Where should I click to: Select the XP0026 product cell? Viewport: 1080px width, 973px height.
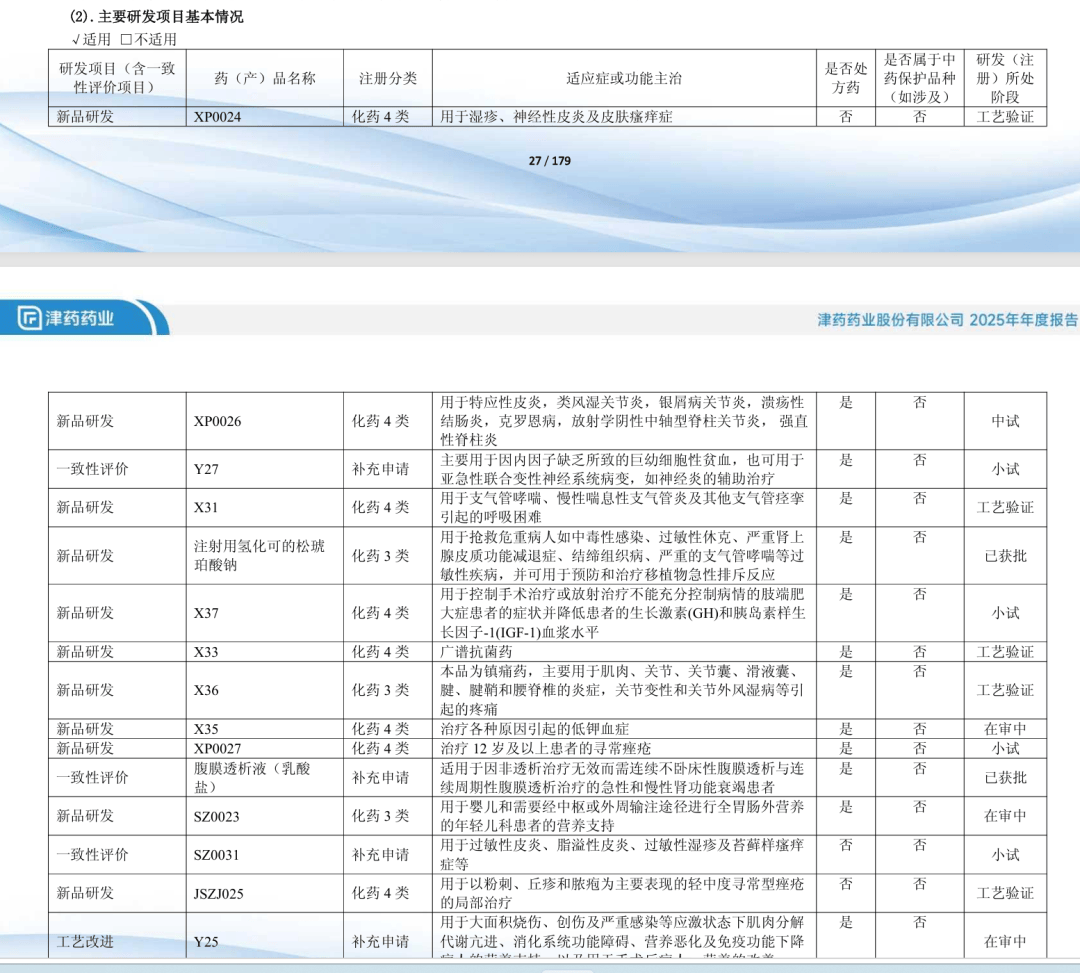click(264, 421)
